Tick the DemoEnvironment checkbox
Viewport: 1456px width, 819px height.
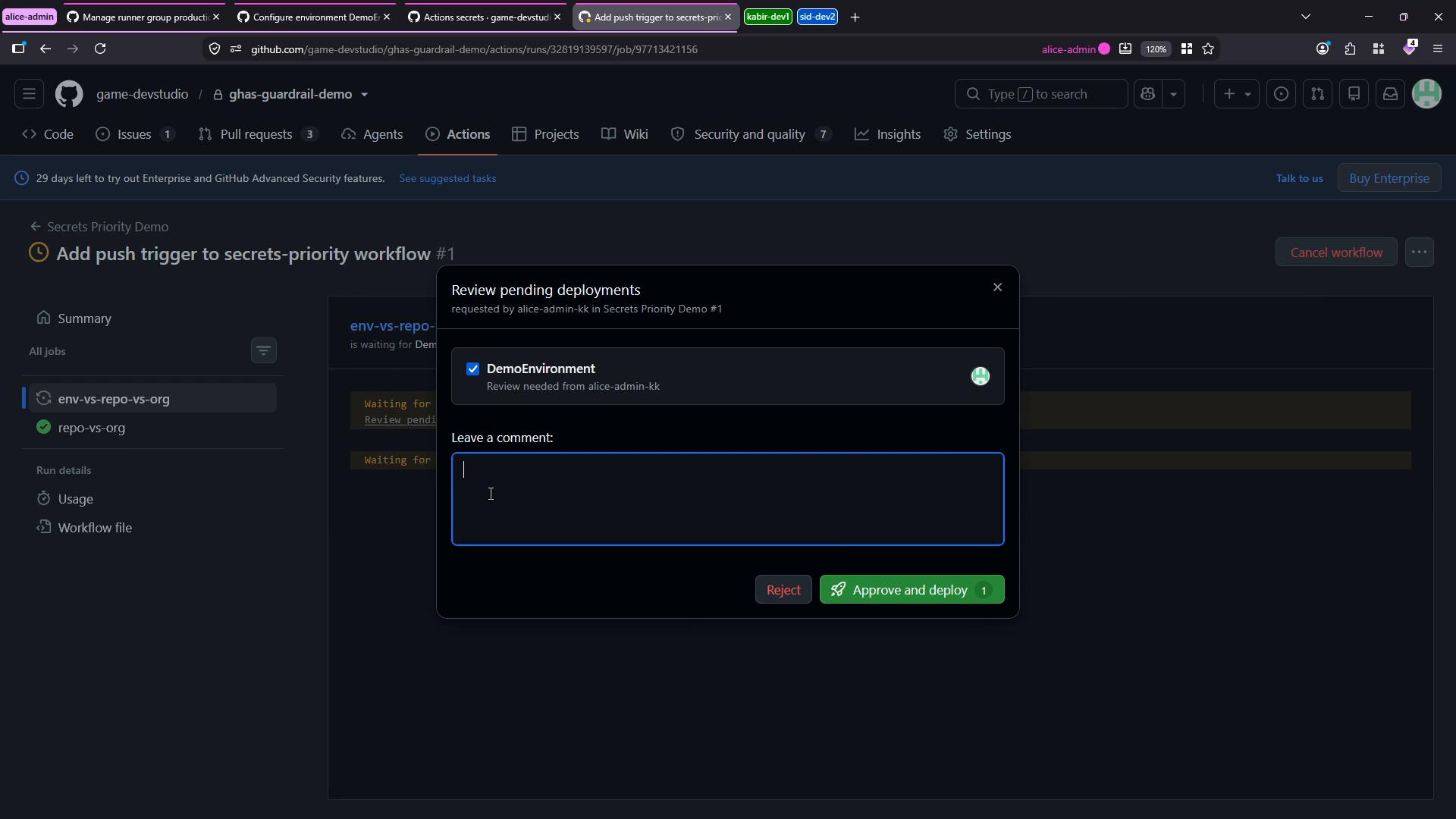(x=472, y=369)
